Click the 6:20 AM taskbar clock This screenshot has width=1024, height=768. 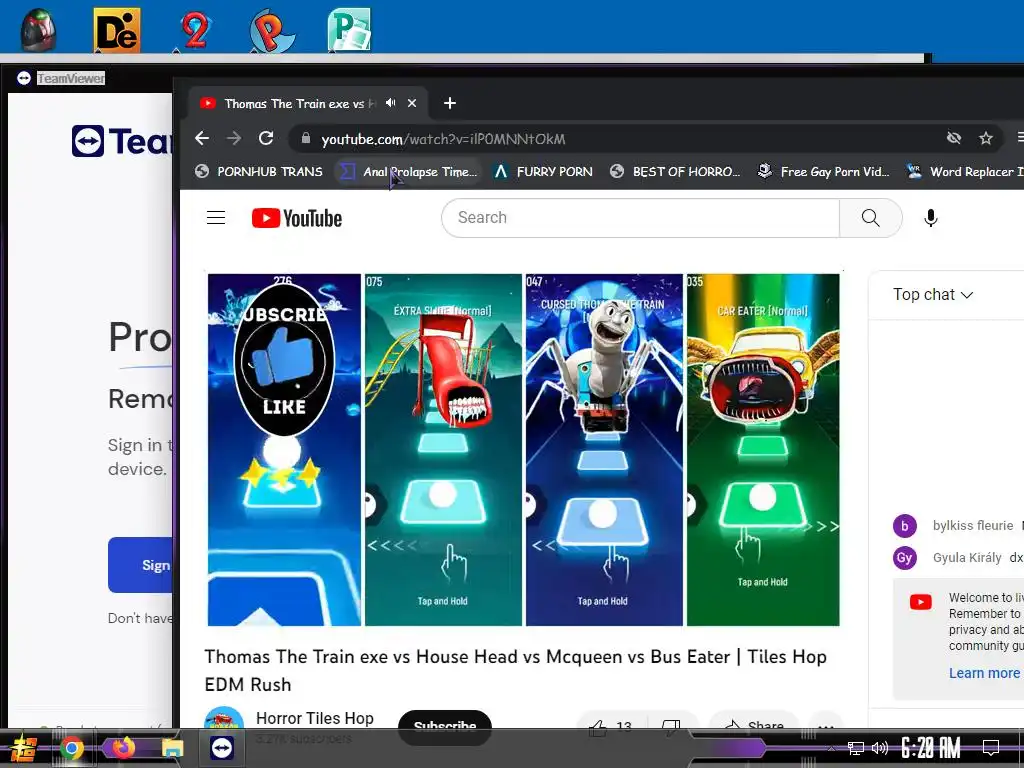(931, 748)
